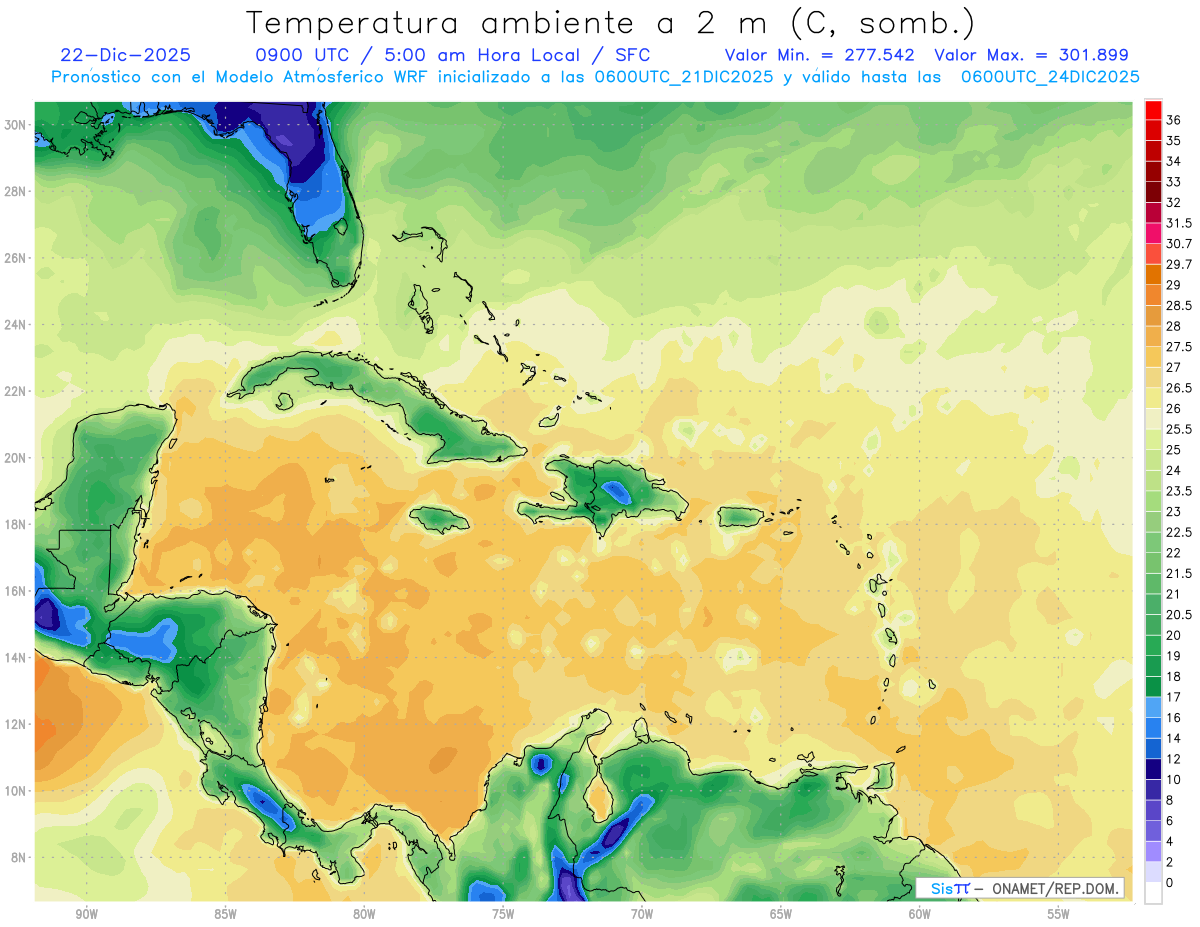Viewport: 1200px width, 927px height.
Task: Click legend value "29.7"
Action: coord(1179,264)
